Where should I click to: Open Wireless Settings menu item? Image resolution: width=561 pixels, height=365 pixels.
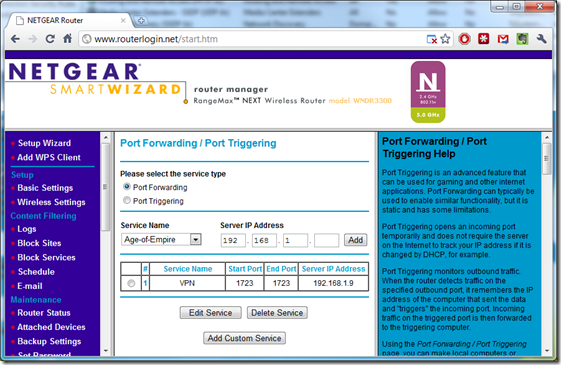(51, 202)
